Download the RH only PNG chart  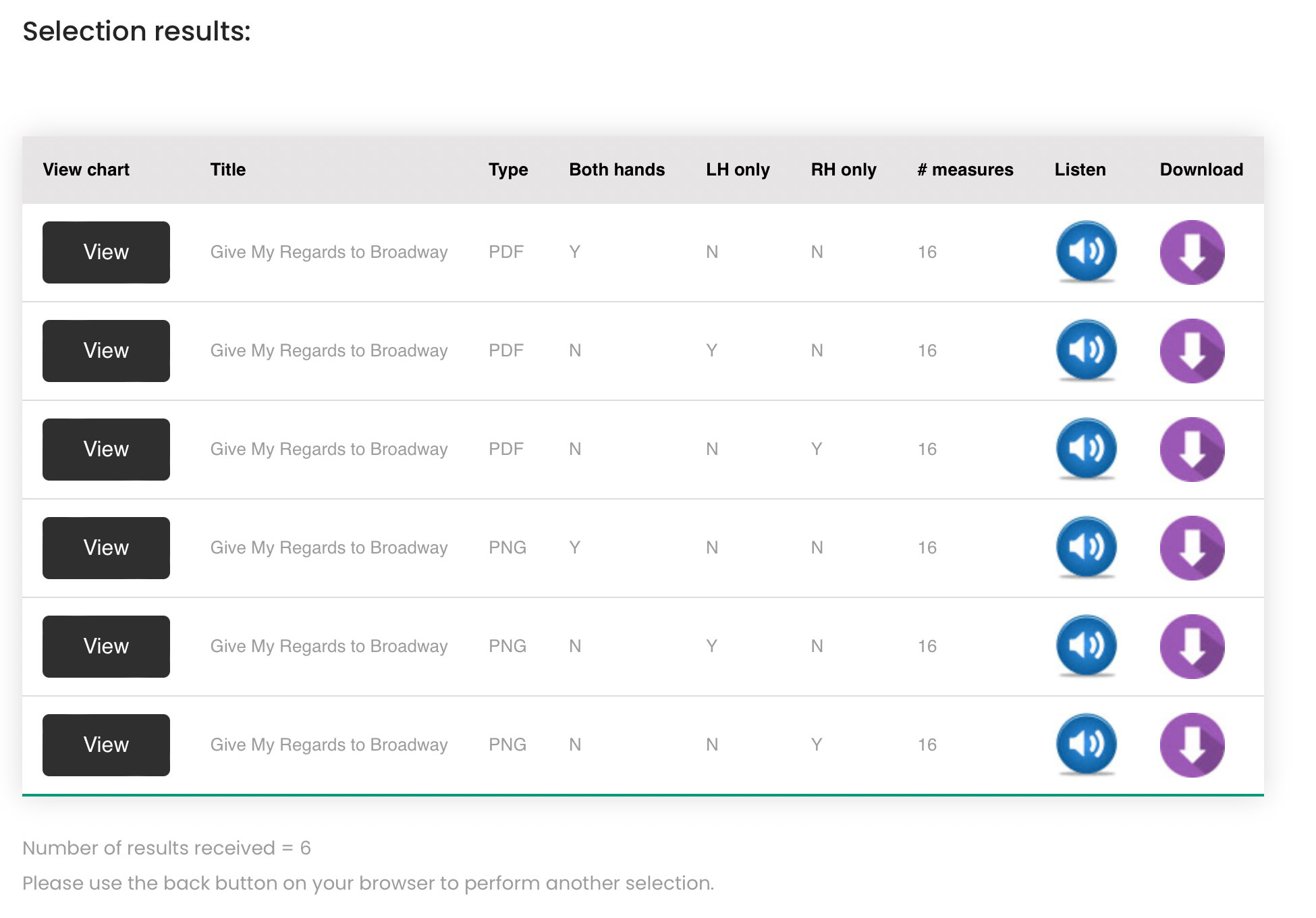point(1193,745)
